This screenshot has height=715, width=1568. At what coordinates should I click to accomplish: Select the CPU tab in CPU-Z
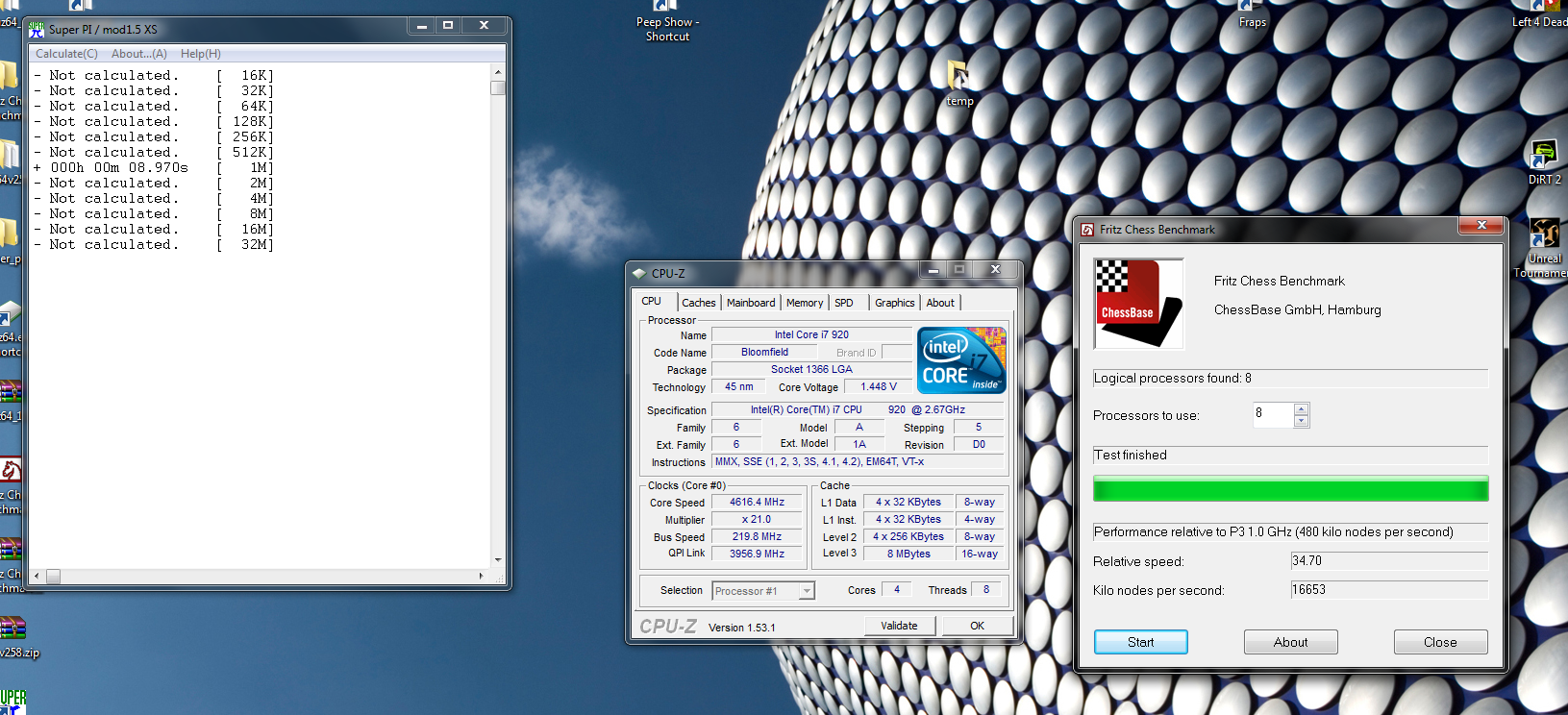[x=654, y=301]
